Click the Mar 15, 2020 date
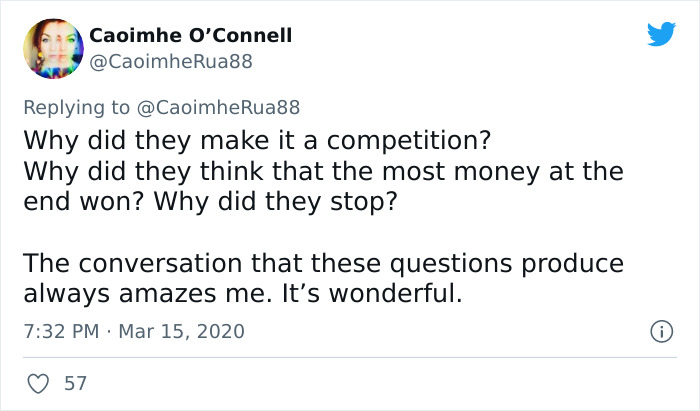This screenshot has height=411, width=700. coord(180,331)
